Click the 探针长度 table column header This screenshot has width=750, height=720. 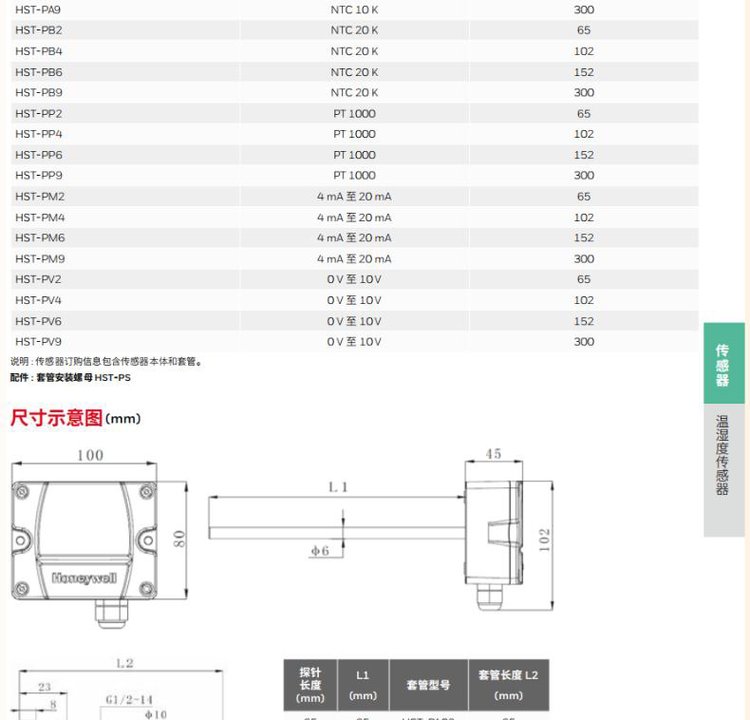coord(310,685)
